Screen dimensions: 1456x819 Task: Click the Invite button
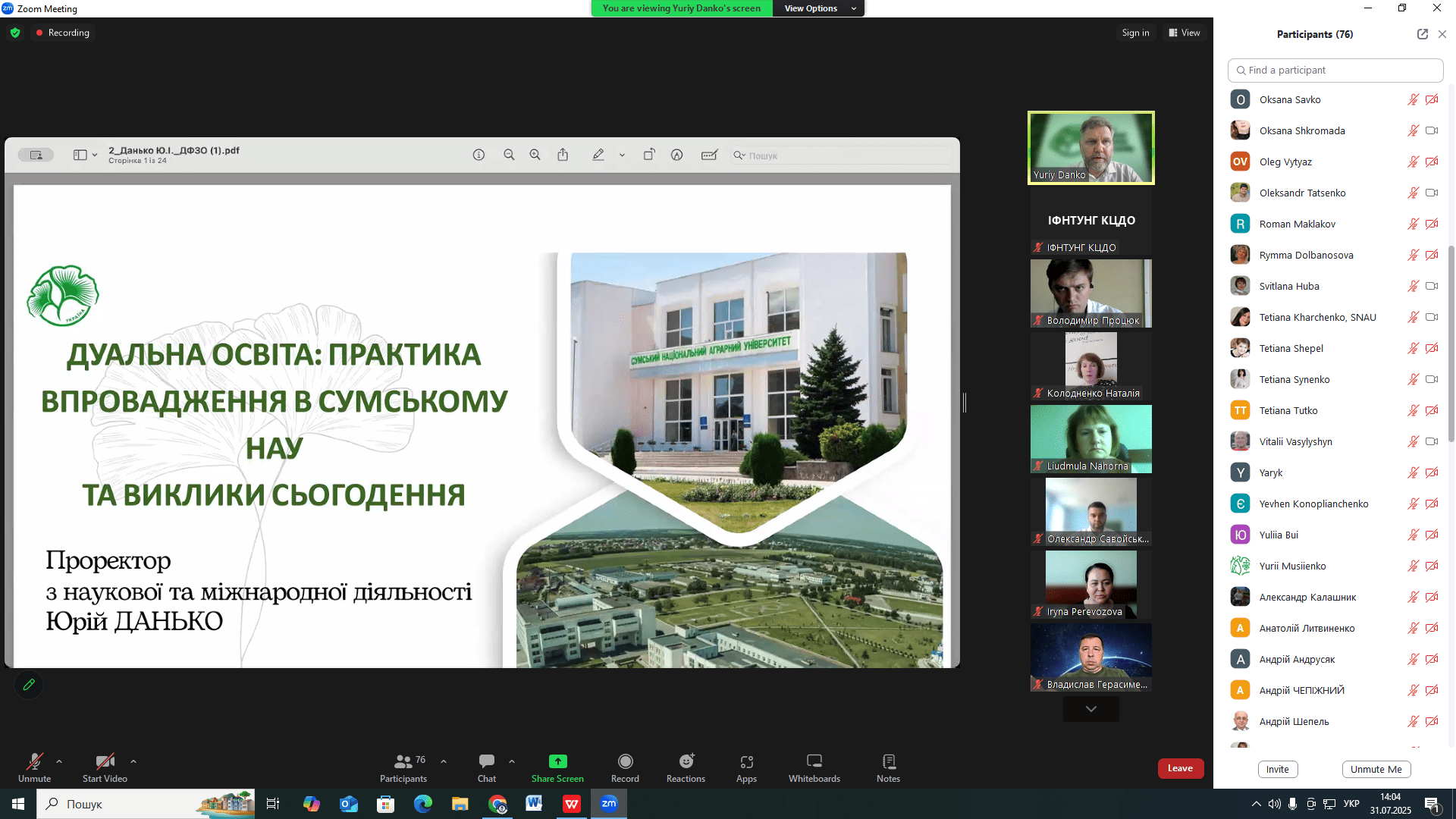pos(1278,769)
